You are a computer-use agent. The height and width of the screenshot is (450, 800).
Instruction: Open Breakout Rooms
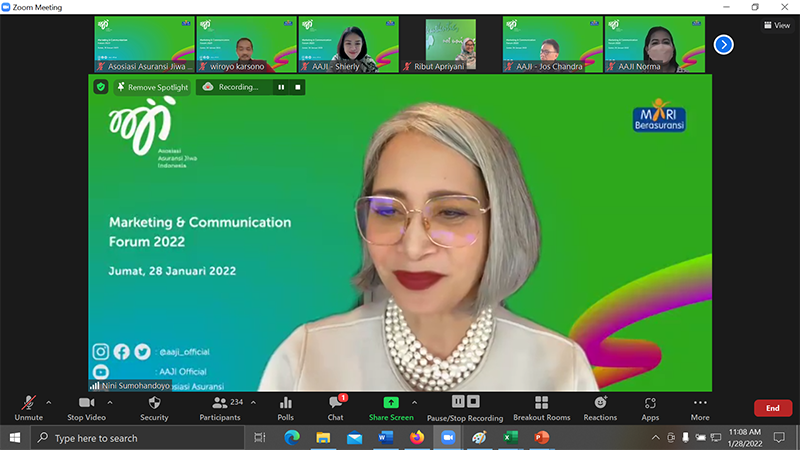tap(542, 408)
